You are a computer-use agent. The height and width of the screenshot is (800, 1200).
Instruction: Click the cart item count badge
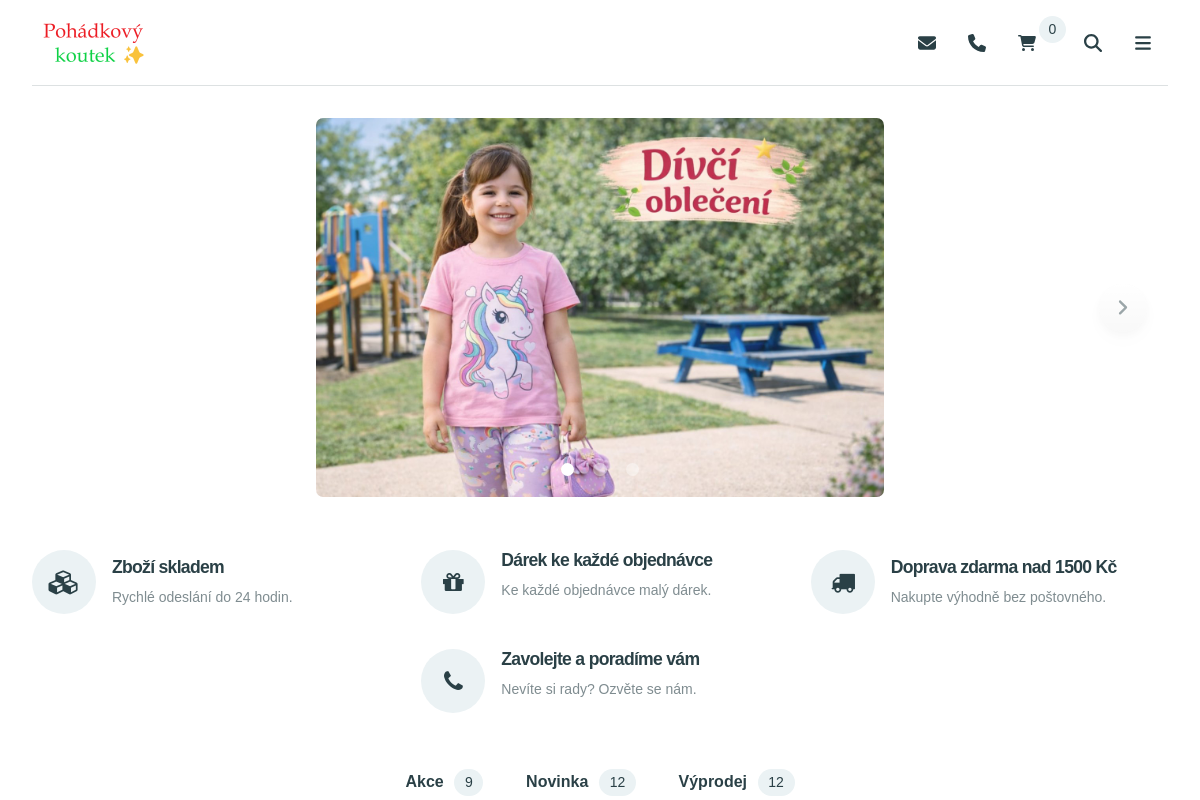pyautogui.click(x=1051, y=29)
